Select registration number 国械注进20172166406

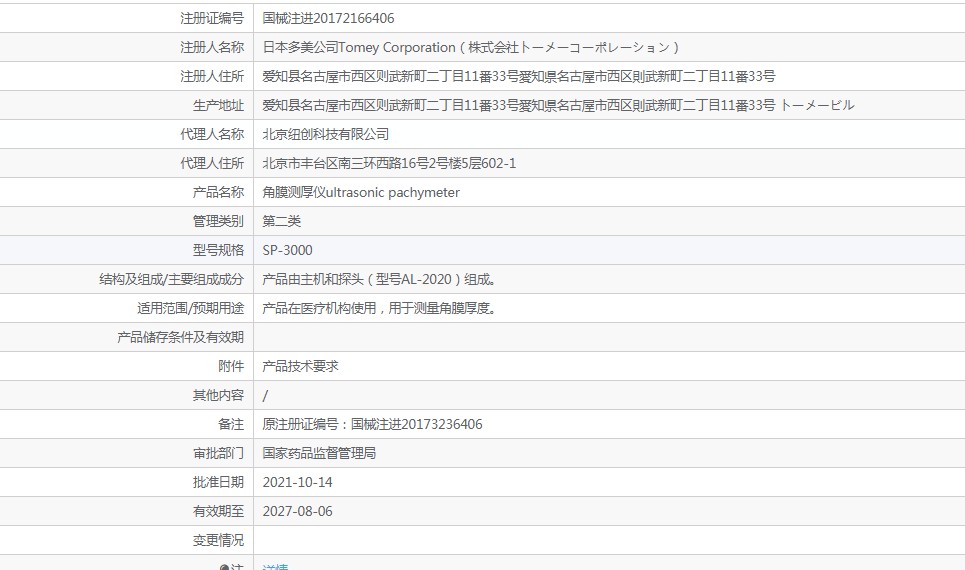(328, 18)
